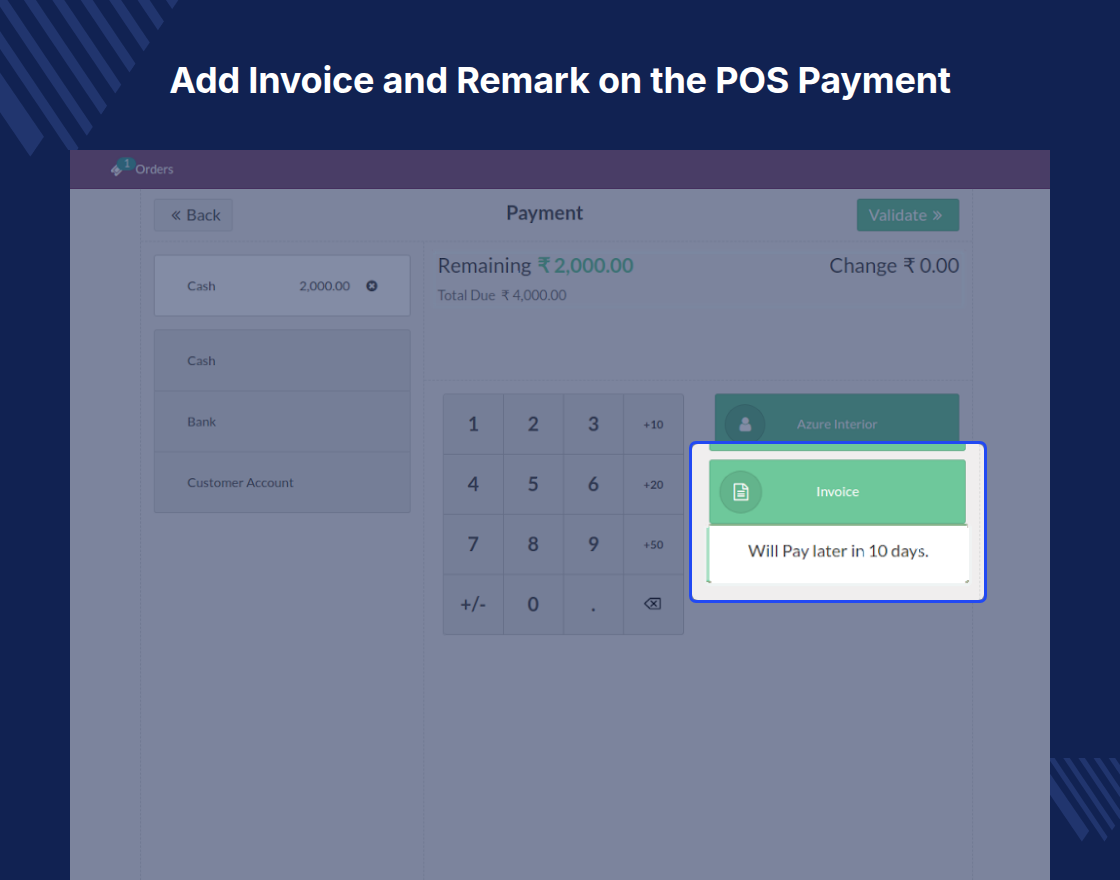This screenshot has height=880, width=1120.
Task: Tap numpad key 7
Action: tap(473, 544)
